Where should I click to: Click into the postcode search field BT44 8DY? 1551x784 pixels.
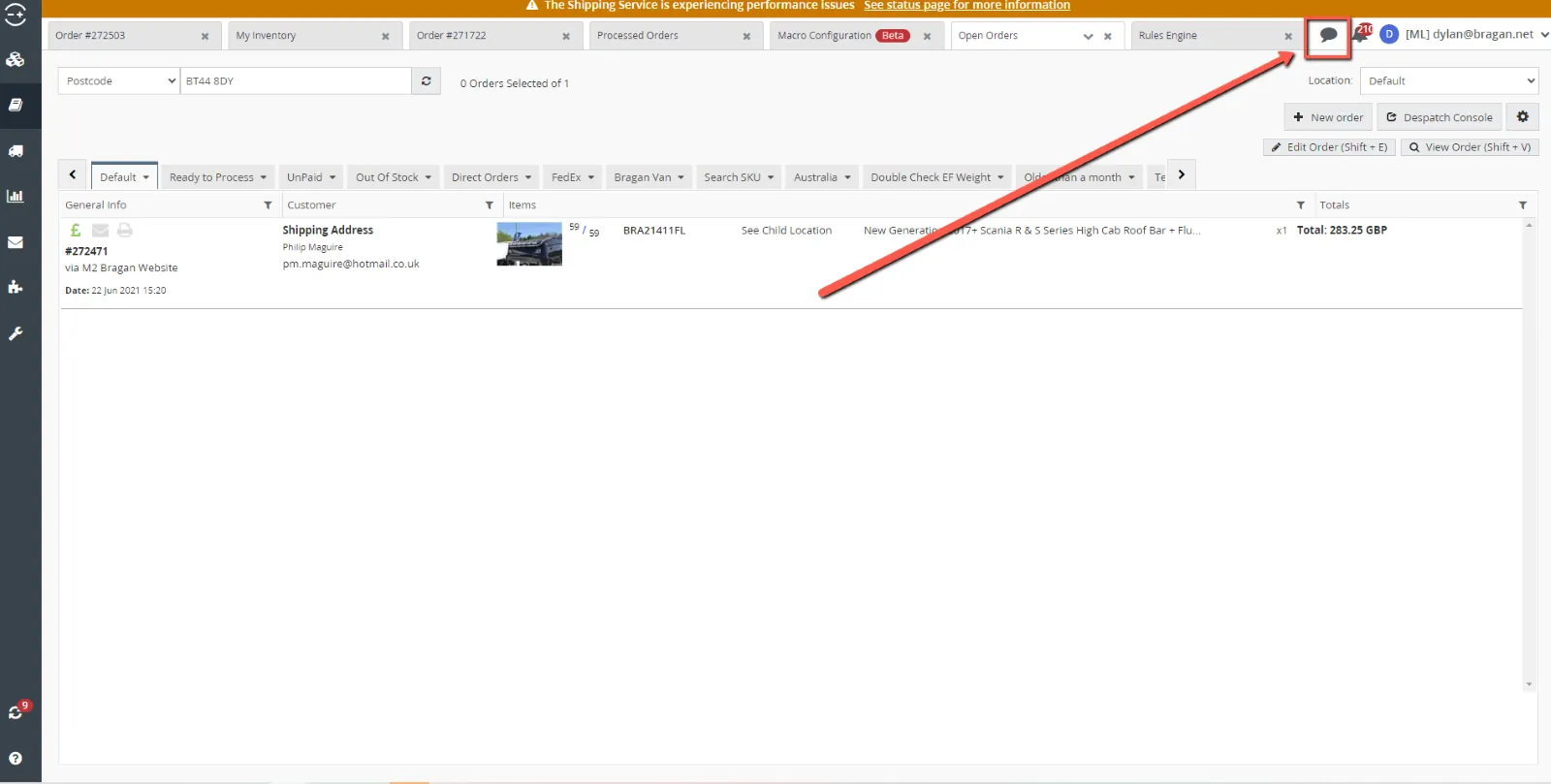[296, 81]
